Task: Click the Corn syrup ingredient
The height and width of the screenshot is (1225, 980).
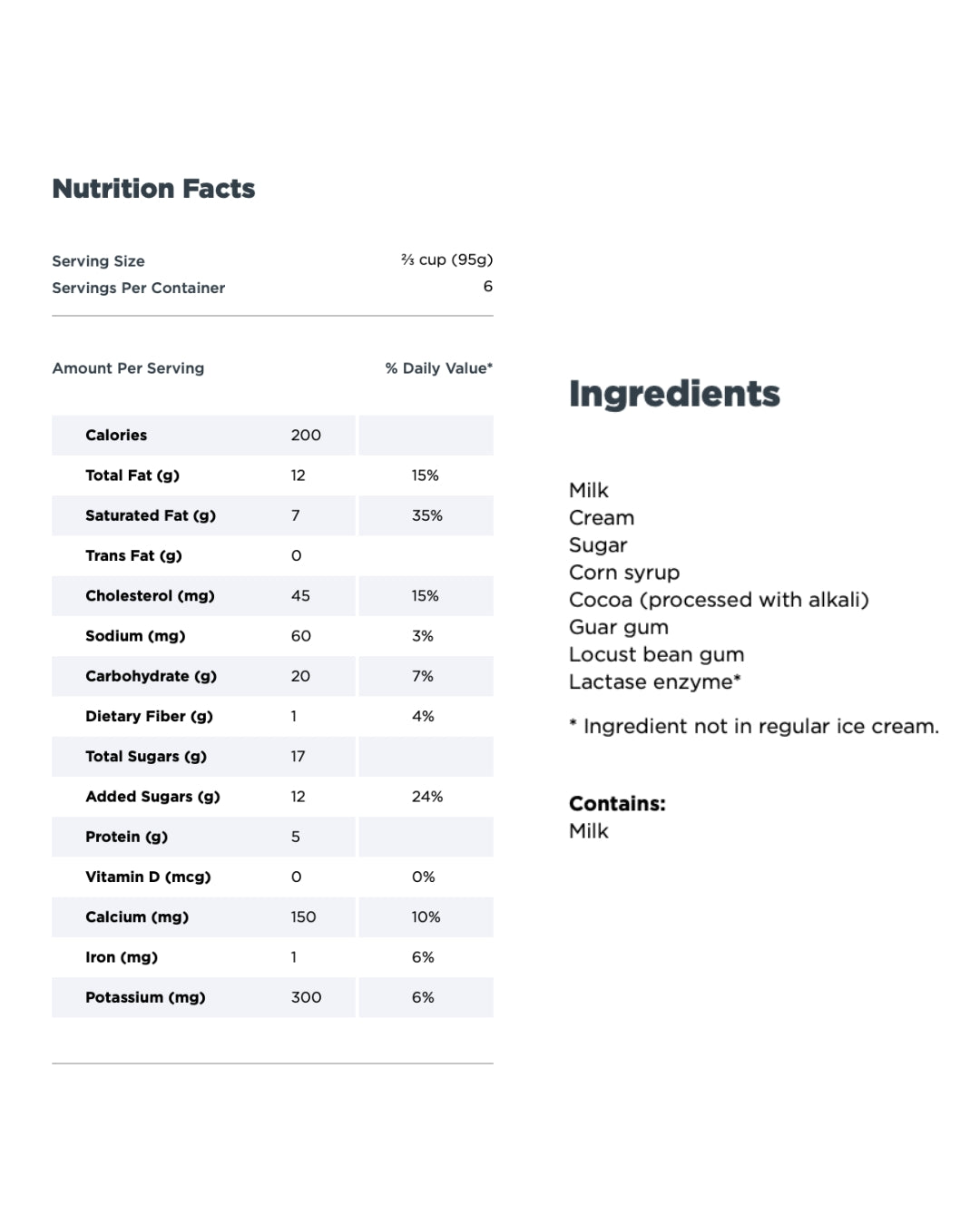Action: click(624, 573)
